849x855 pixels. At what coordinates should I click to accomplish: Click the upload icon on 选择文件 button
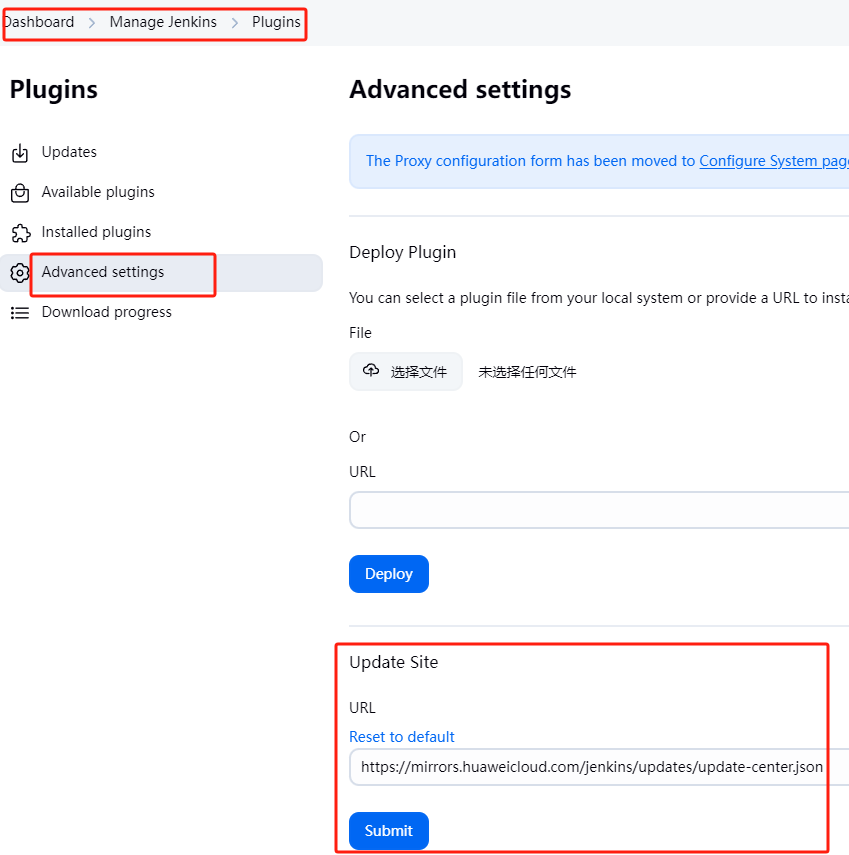[372, 370]
